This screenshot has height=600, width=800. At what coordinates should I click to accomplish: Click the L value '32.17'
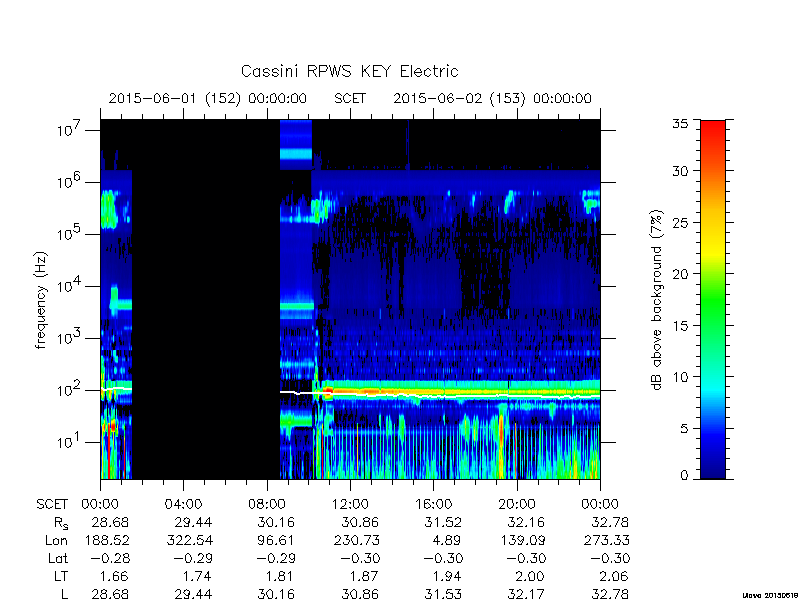point(526,594)
